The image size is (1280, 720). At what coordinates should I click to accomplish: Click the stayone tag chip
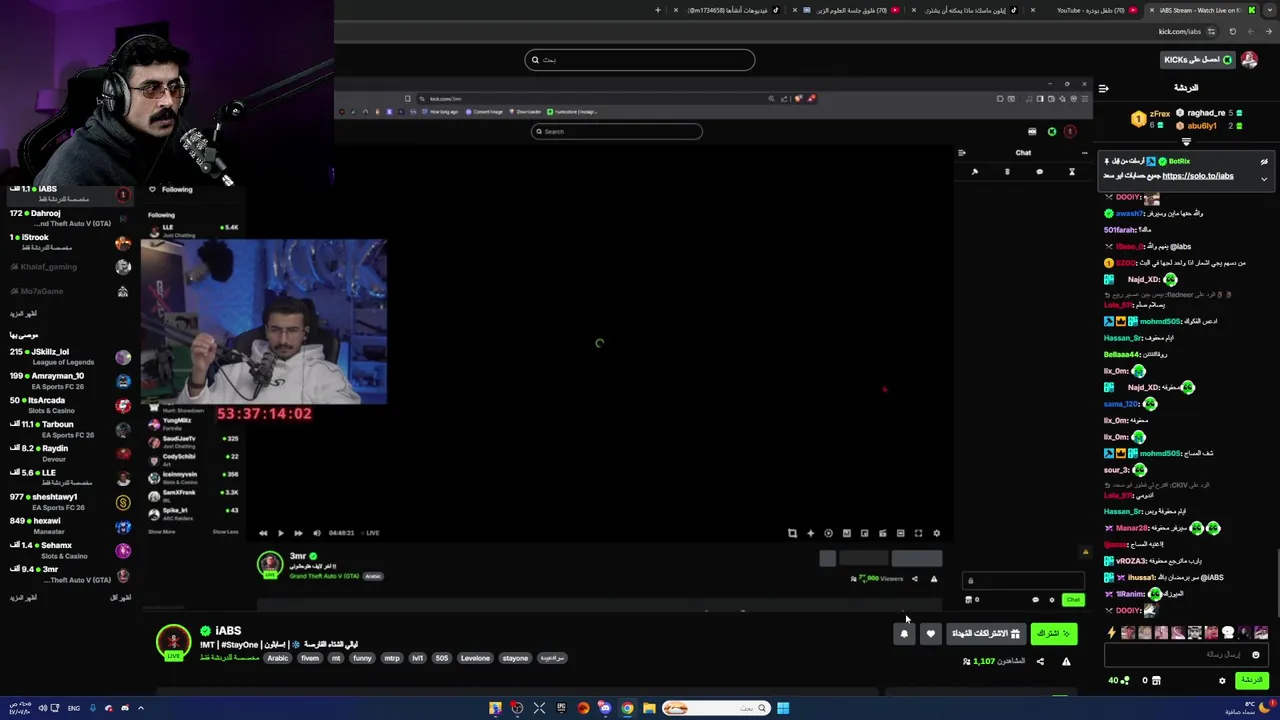[515, 658]
